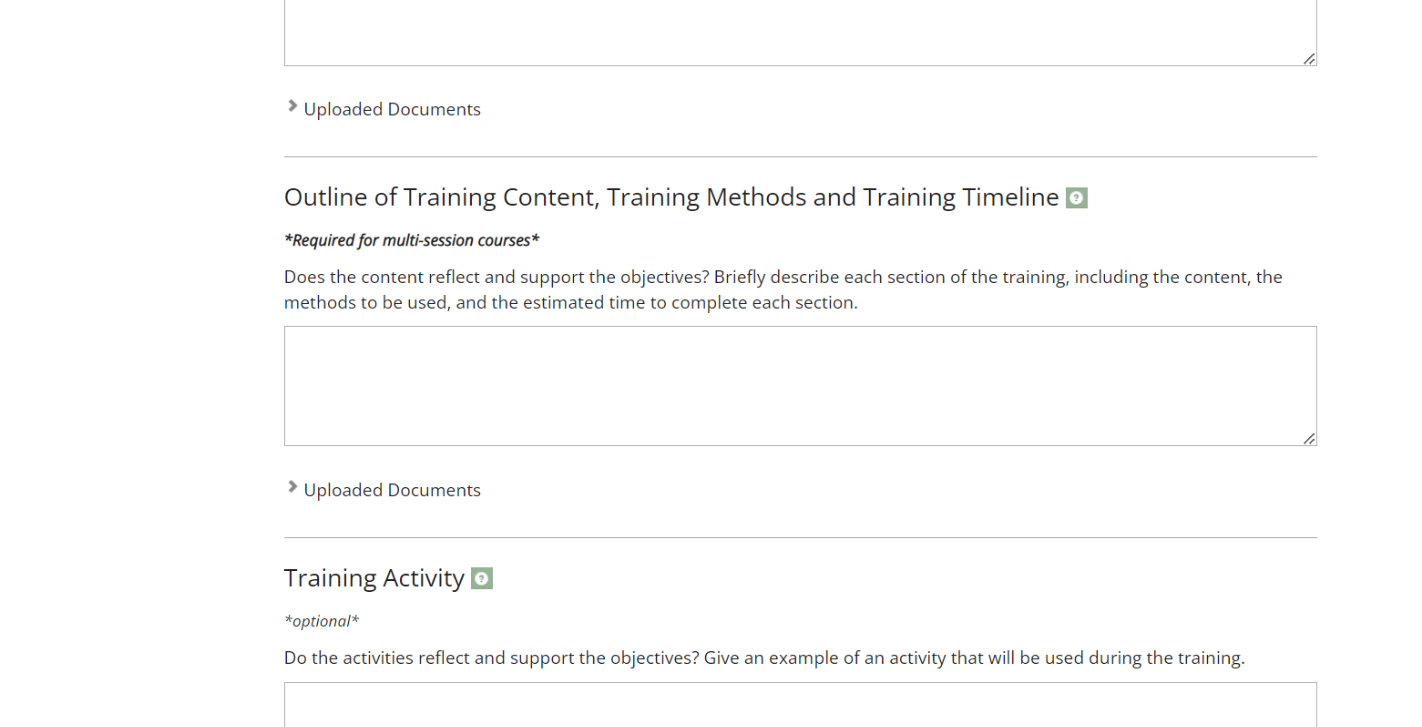Click the Uploaded Documents label under the outline text box

click(x=392, y=490)
